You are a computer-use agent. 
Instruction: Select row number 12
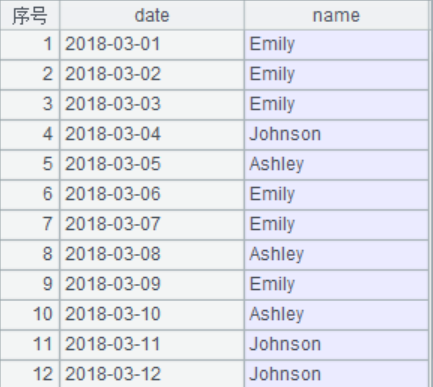(x=30, y=374)
